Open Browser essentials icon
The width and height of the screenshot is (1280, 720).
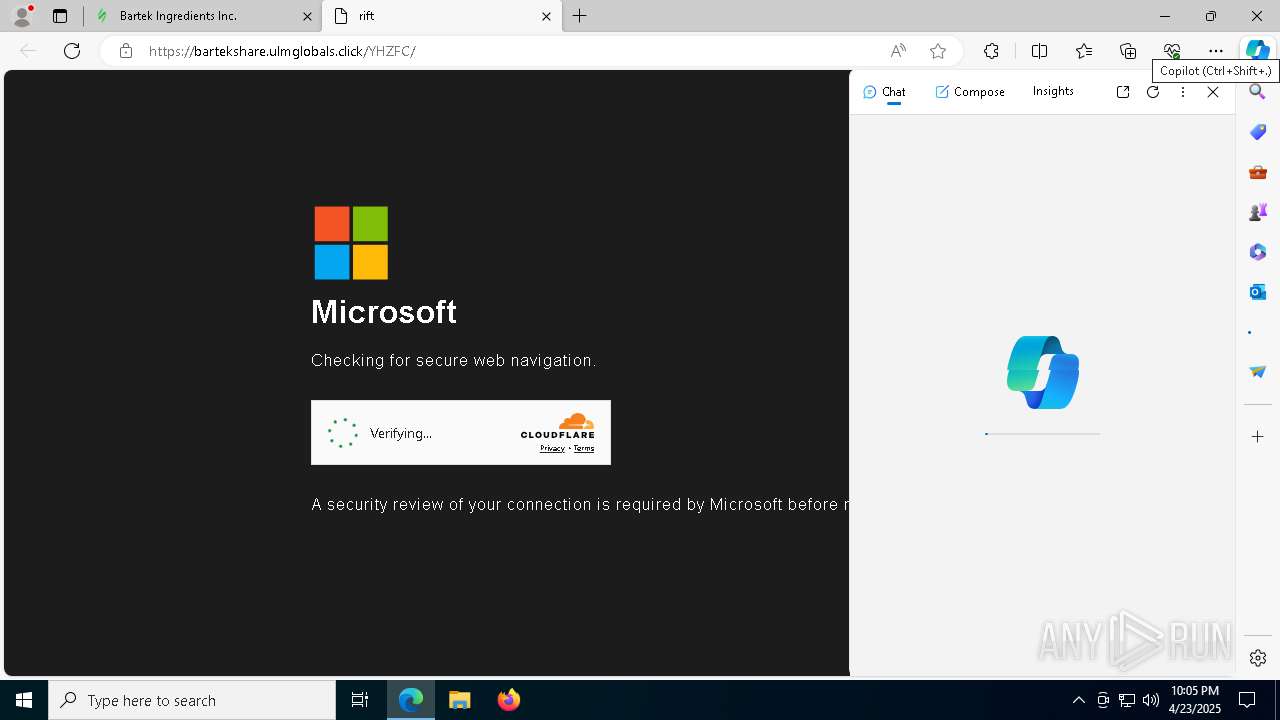click(1172, 51)
